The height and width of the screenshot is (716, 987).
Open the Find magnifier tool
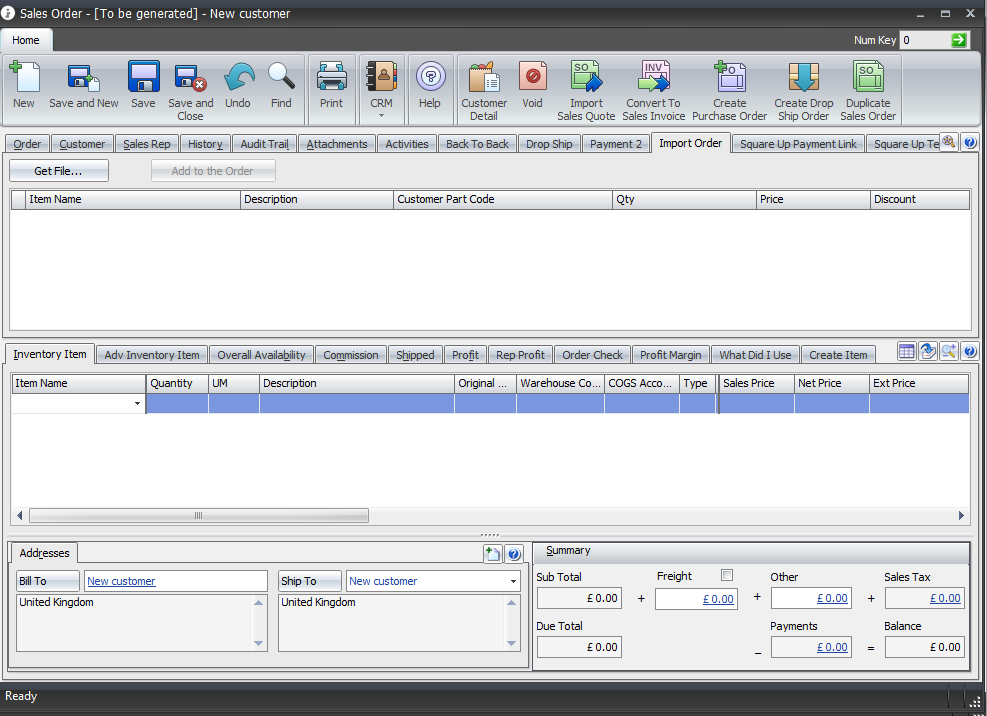coord(281,78)
